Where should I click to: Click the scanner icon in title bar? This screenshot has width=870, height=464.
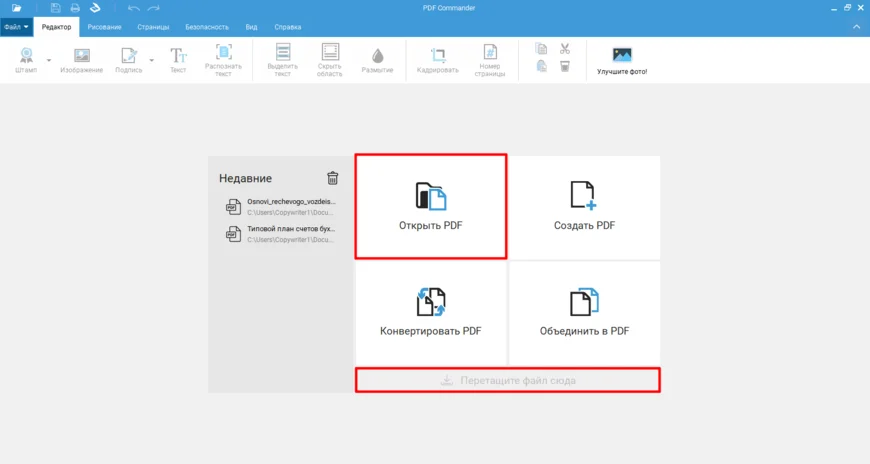tap(95, 8)
